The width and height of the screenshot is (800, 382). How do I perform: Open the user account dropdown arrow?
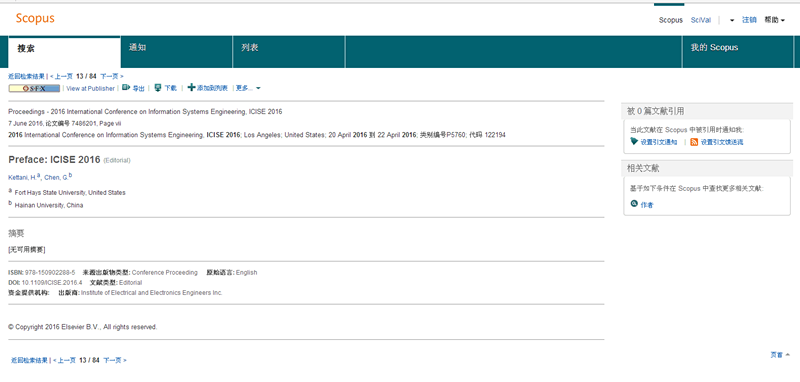tap(732, 20)
